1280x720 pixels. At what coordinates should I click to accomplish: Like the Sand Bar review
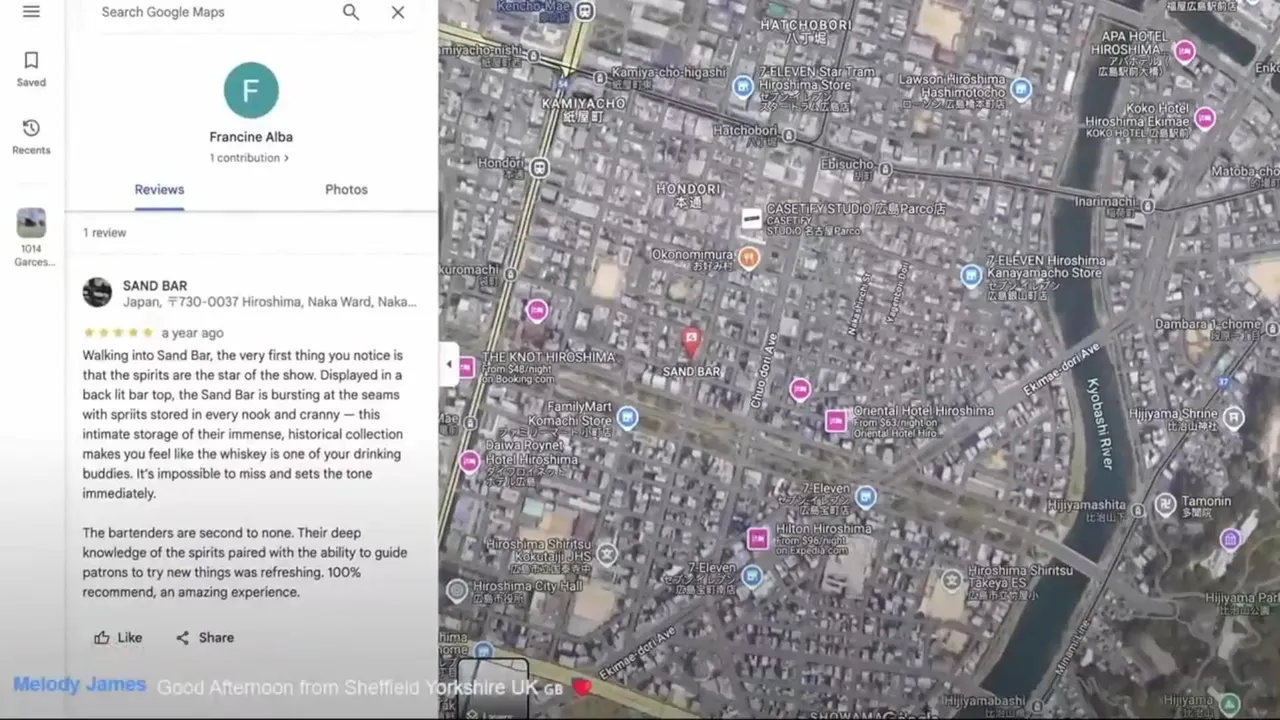[x=118, y=638]
